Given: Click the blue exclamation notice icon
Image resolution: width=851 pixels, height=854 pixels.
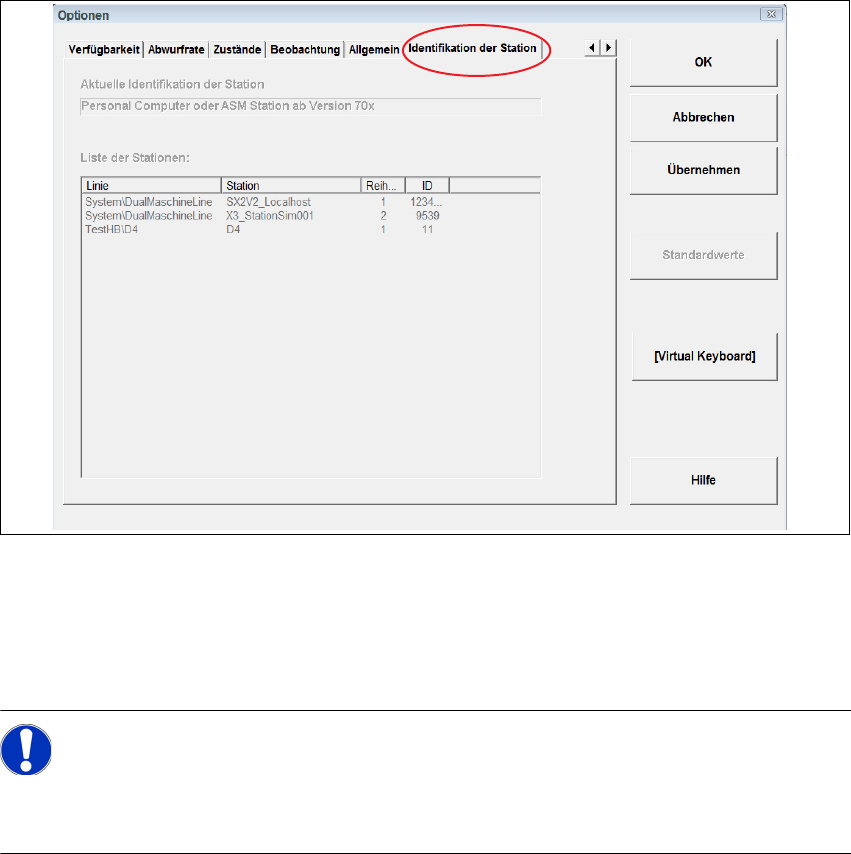Looking at the screenshot, I should pos(26,749).
